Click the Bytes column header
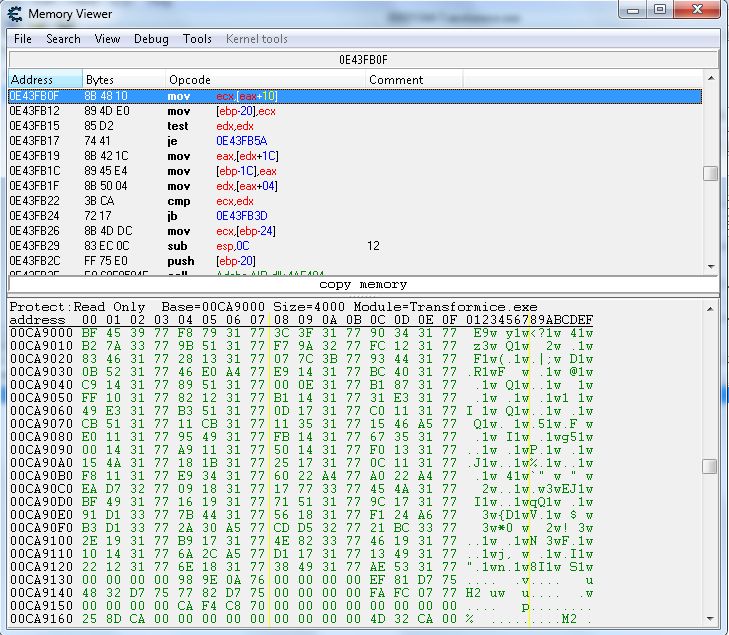Viewport: 729px width, 635px height. pos(122,79)
